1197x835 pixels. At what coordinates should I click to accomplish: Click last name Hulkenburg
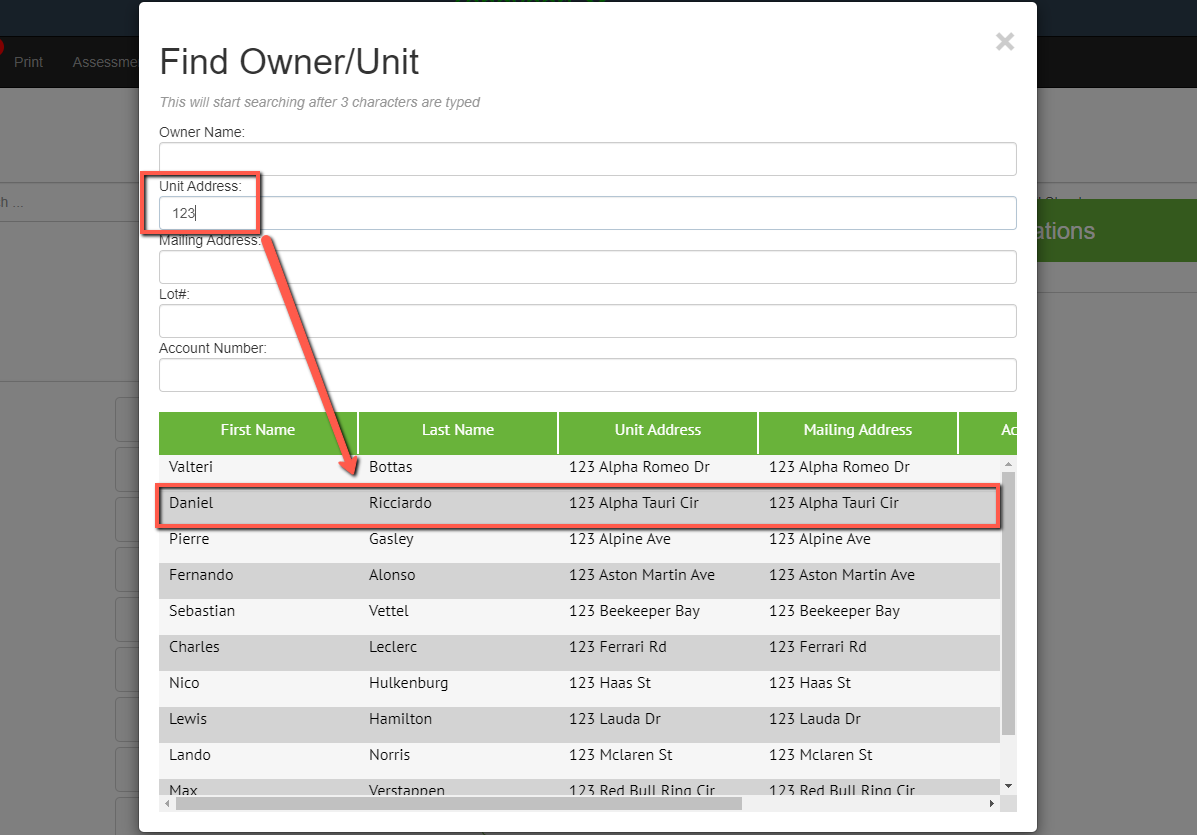point(408,682)
